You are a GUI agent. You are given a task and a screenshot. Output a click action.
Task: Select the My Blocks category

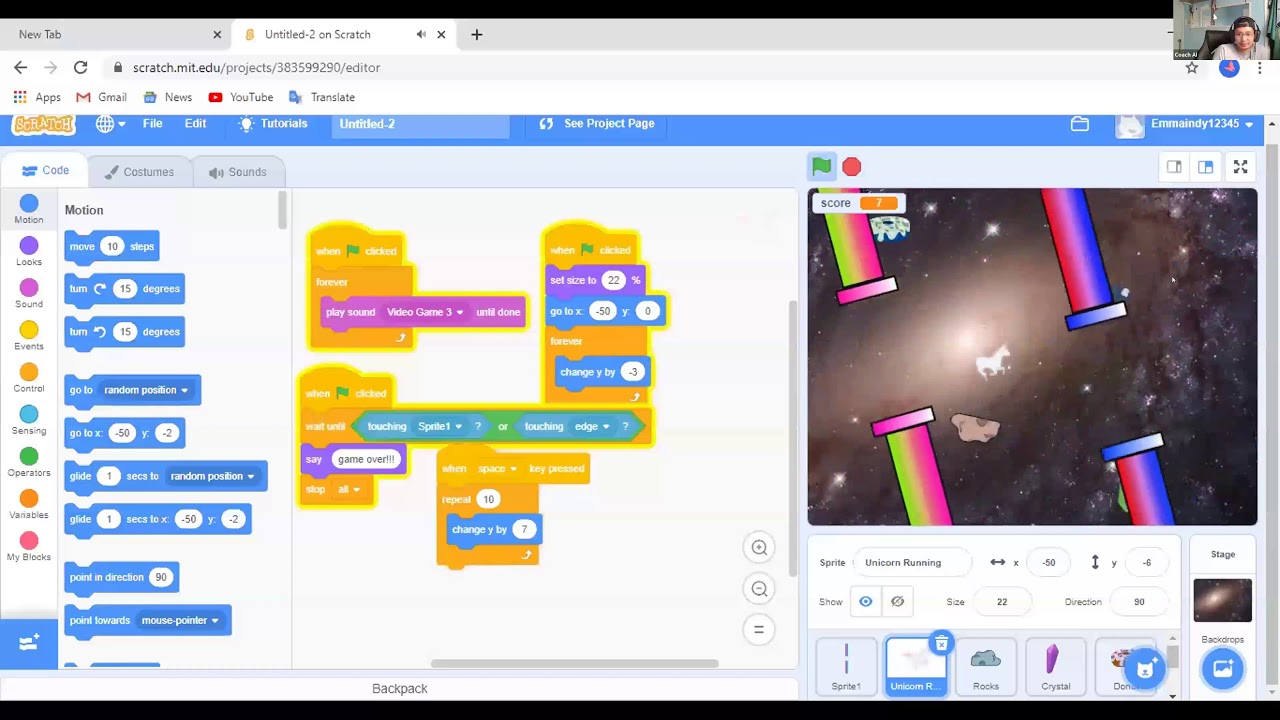pos(29,547)
